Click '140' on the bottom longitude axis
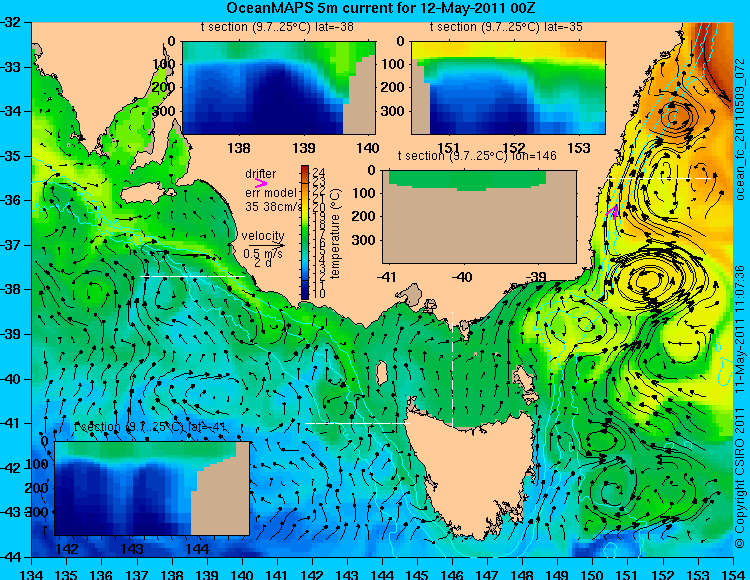 point(242,574)
